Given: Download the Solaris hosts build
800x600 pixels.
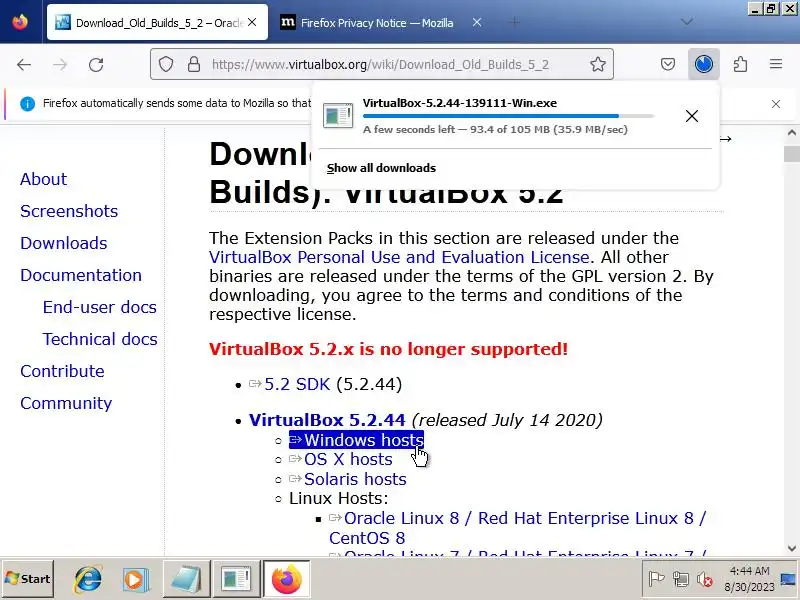Looking at the screenshot, I should (355, 479).
